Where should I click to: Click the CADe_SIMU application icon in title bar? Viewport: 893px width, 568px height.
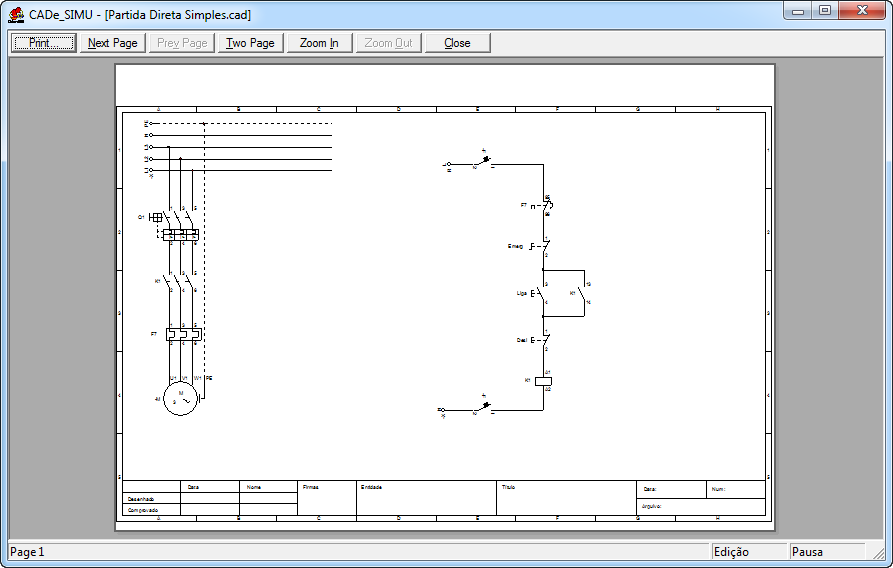coord(16,14)
